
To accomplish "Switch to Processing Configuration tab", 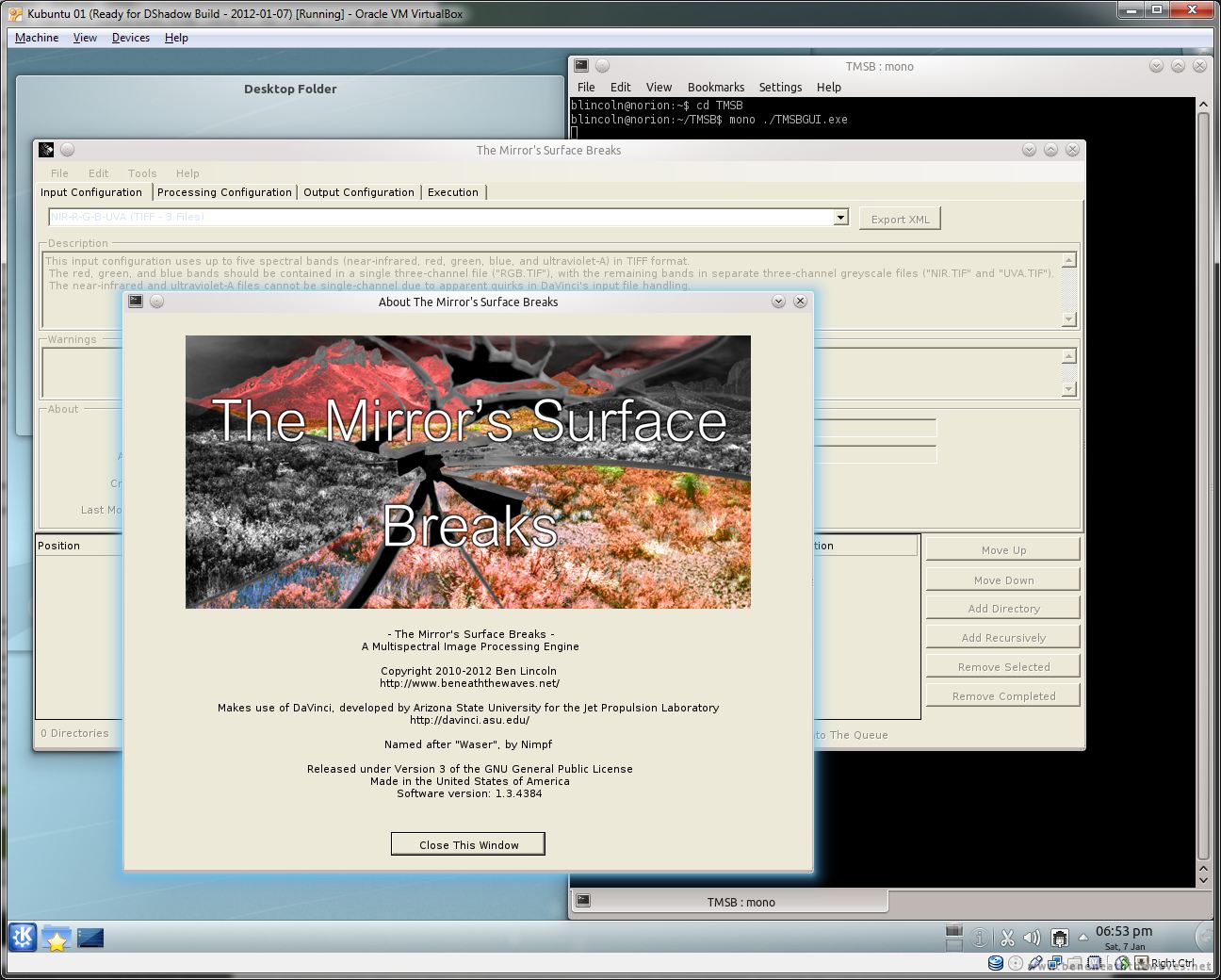I will click(x=224, y=192).
